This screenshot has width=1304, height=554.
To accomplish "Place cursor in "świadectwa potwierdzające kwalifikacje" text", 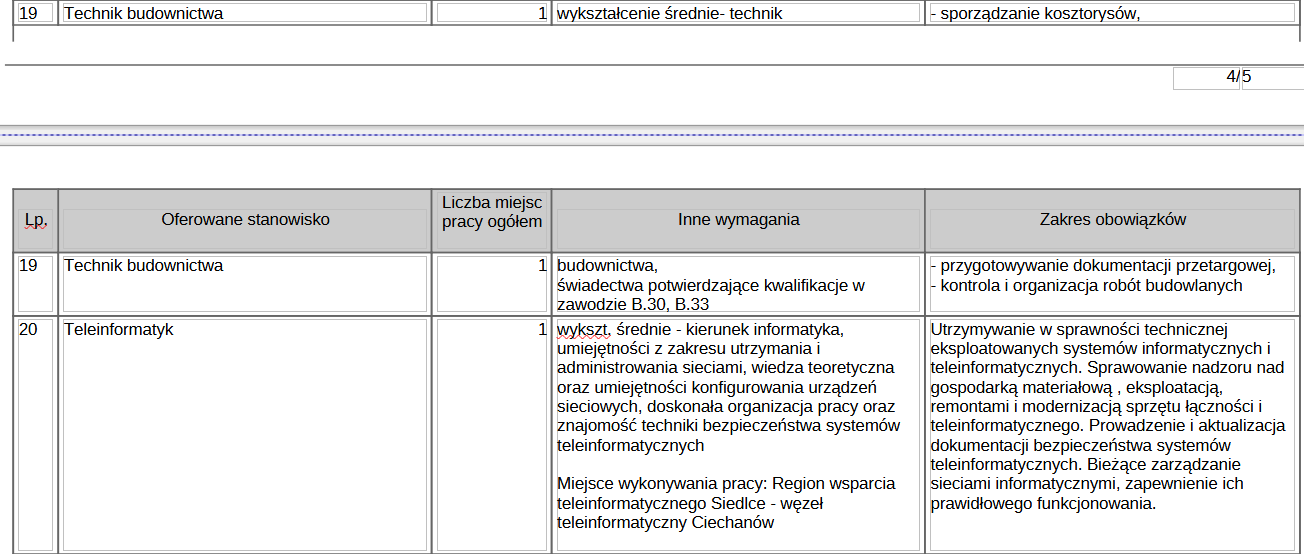I will (x=710, y=285).
